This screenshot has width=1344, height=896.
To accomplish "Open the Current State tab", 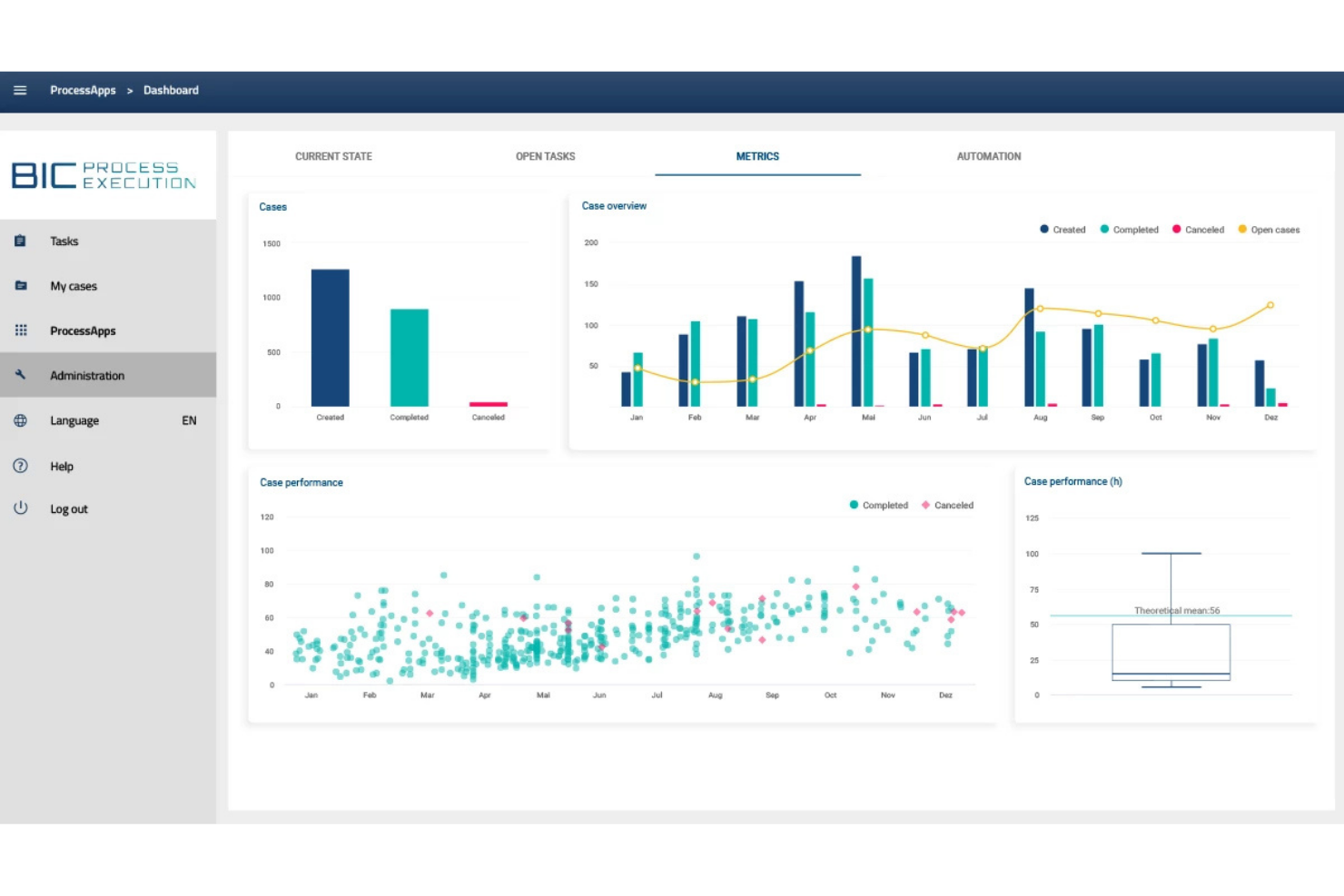I will (333, 156).
